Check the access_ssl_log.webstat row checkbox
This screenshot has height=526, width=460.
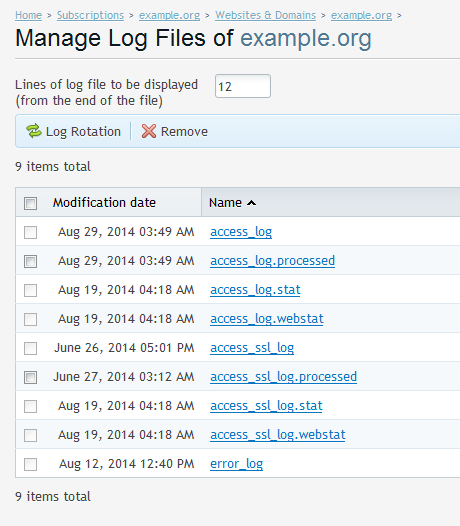pos(31,435)
